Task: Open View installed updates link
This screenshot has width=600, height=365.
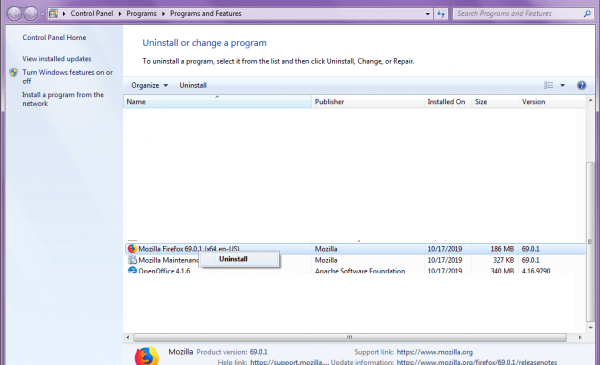Action: point(57,59)
